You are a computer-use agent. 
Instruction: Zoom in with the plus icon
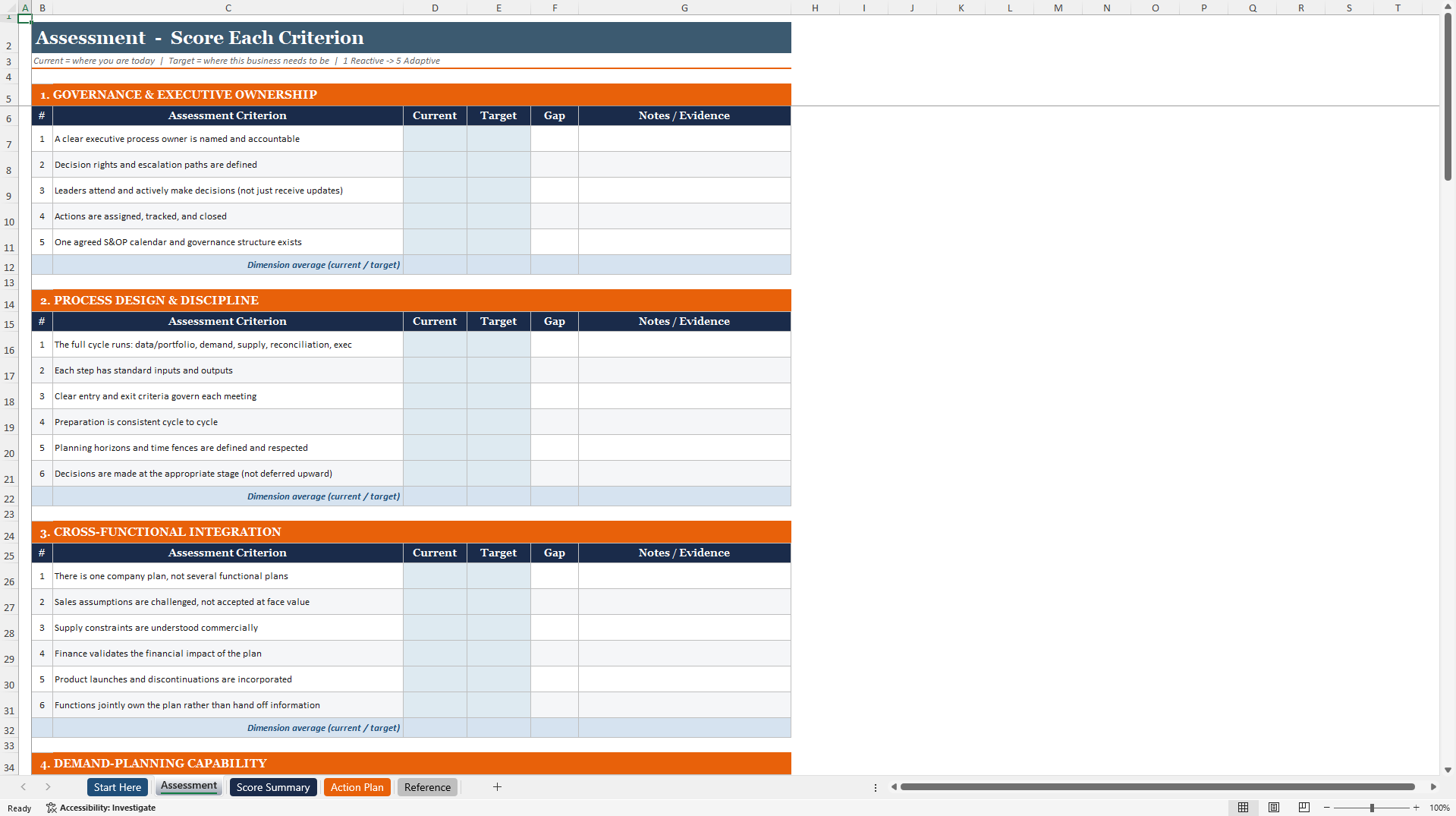click(1417, 808)
